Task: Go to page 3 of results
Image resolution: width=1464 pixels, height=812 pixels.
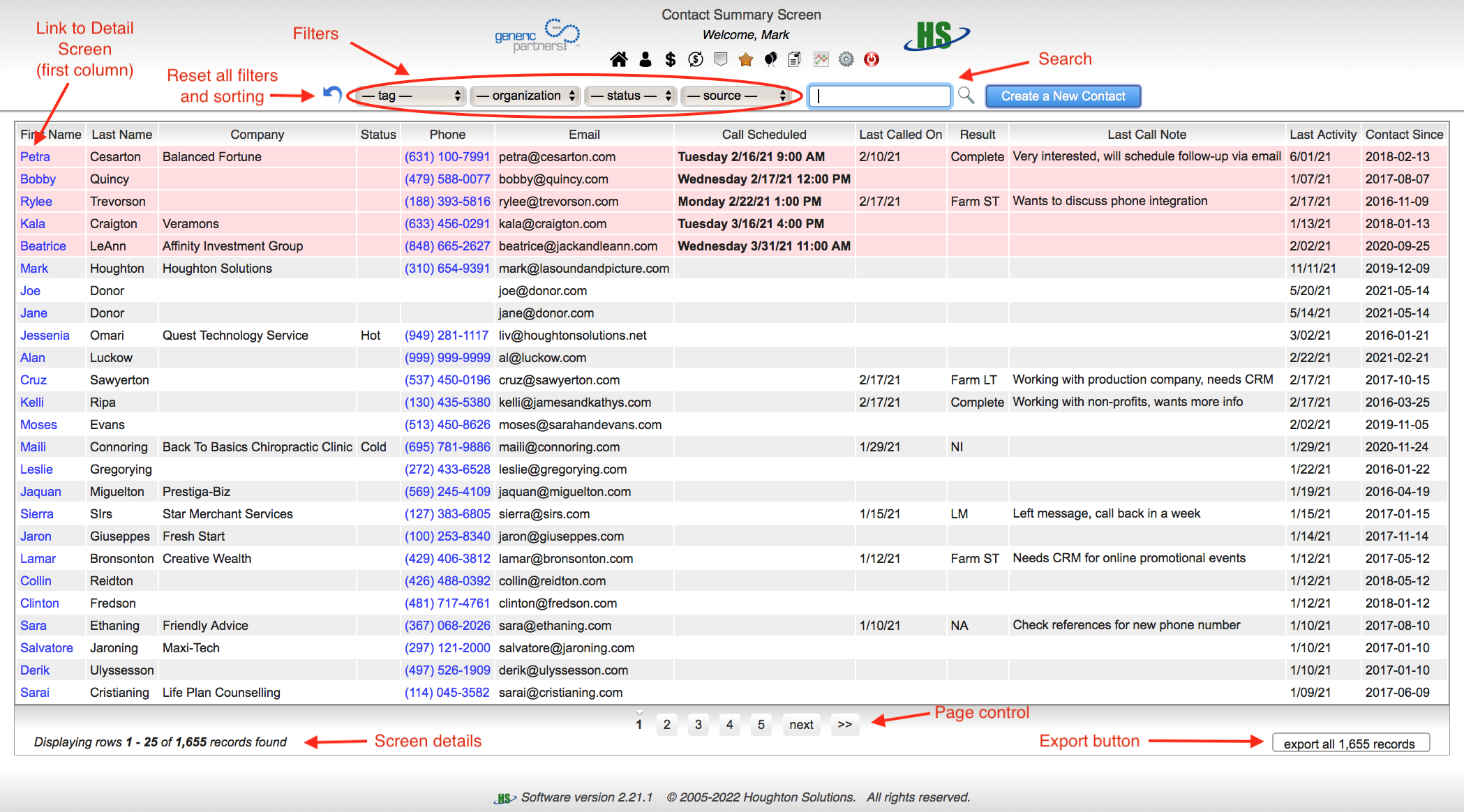Action: coord(698,725)
